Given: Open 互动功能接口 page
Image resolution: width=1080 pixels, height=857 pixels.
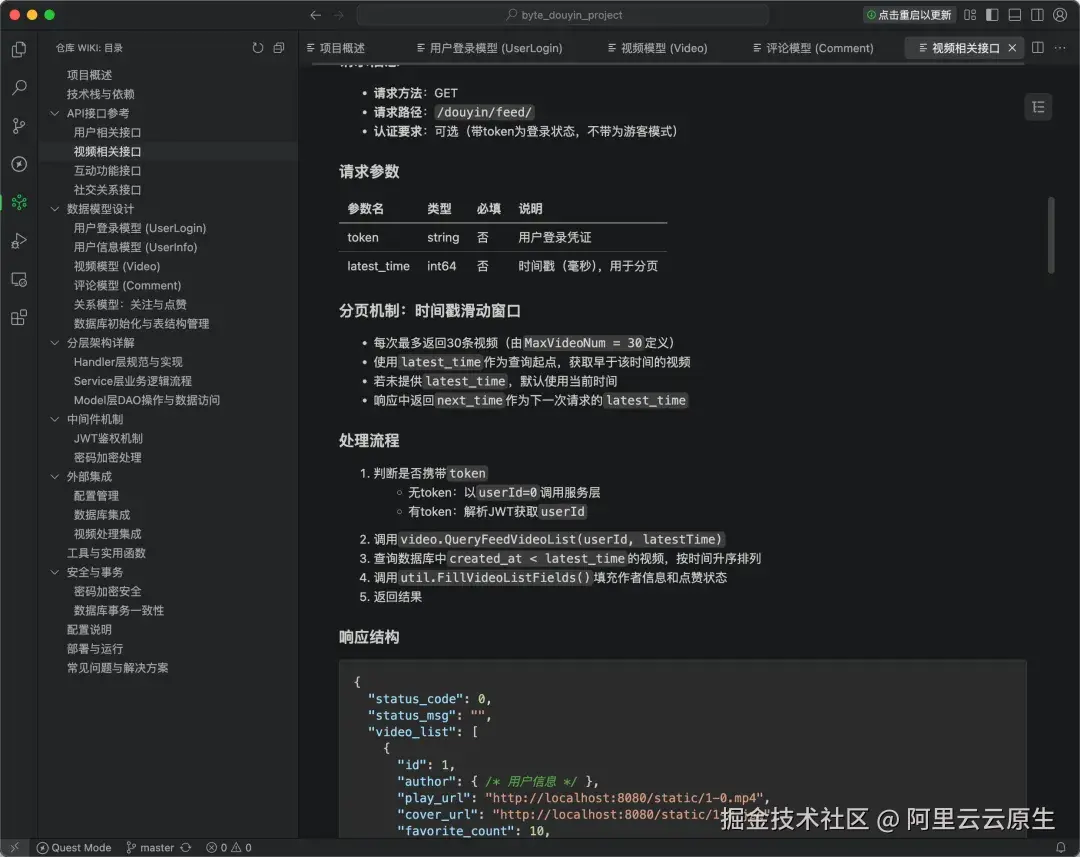Looking at the screenshot, I should (107, 170).
